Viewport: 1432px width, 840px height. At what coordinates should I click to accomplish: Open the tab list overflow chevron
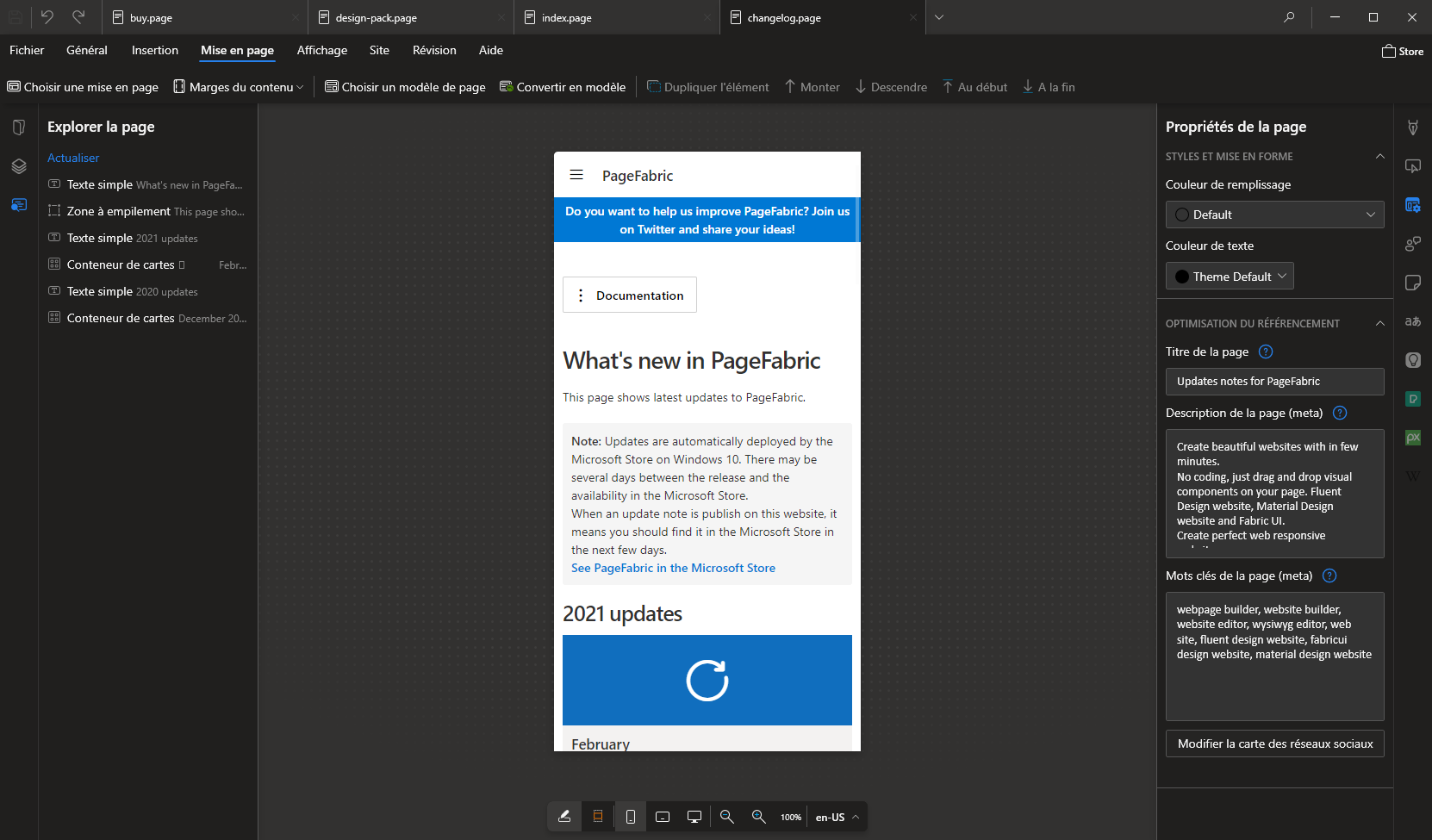[939, 17]
